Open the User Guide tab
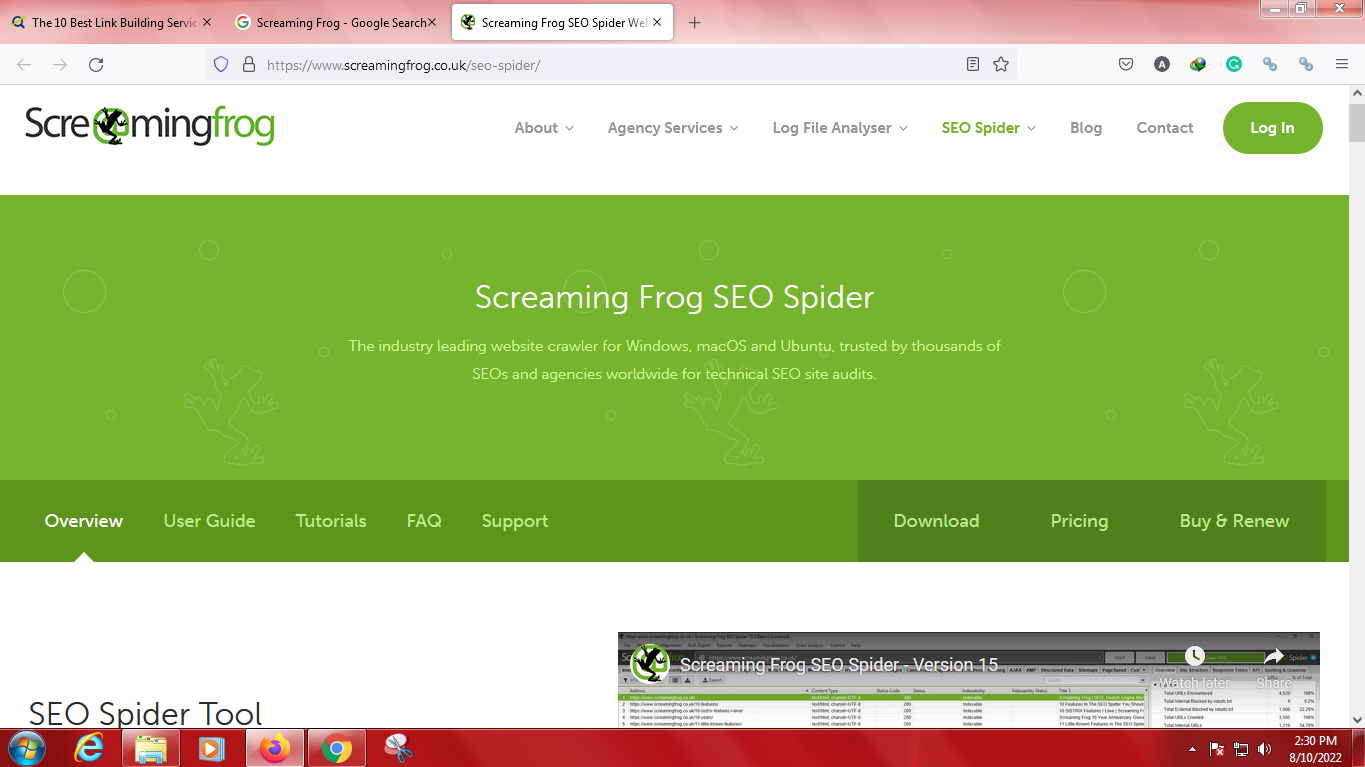This screenshot has width=1365, height=767. click(x=209, y=521)
